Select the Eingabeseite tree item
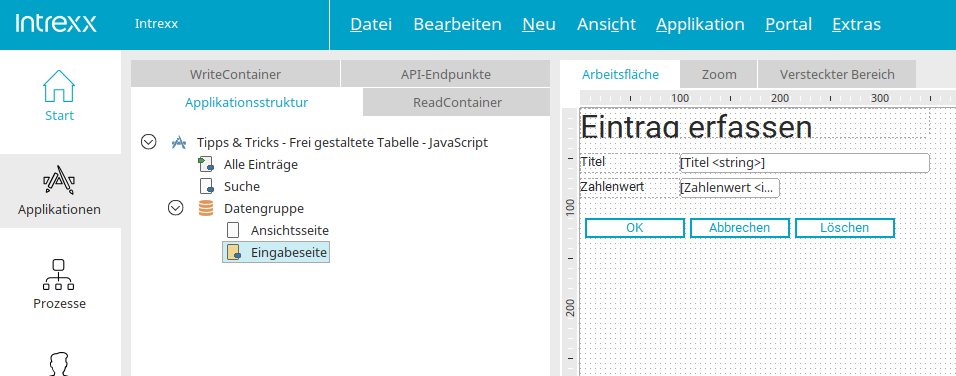Image resolution: width=956 pixels, height=376 pixels. (289, 252)
